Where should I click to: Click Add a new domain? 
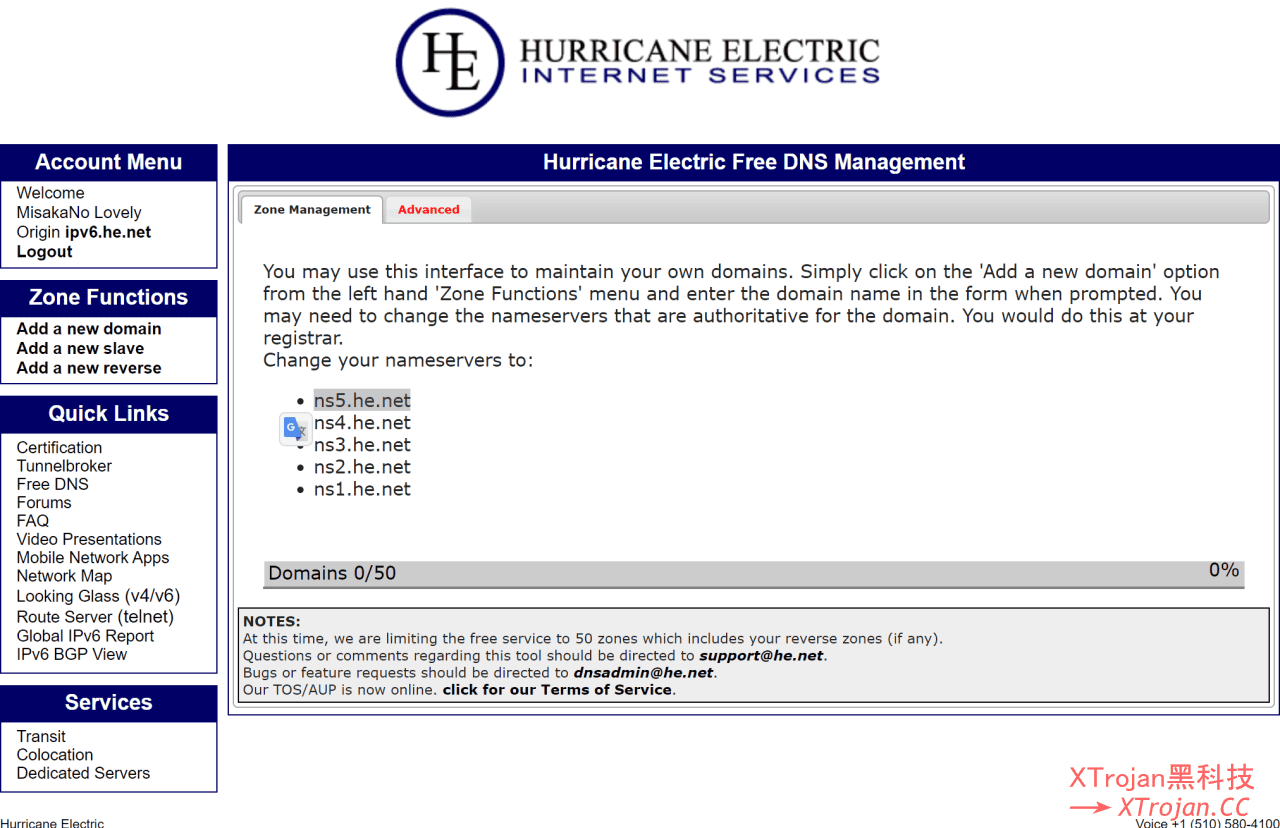pos(89,329)
